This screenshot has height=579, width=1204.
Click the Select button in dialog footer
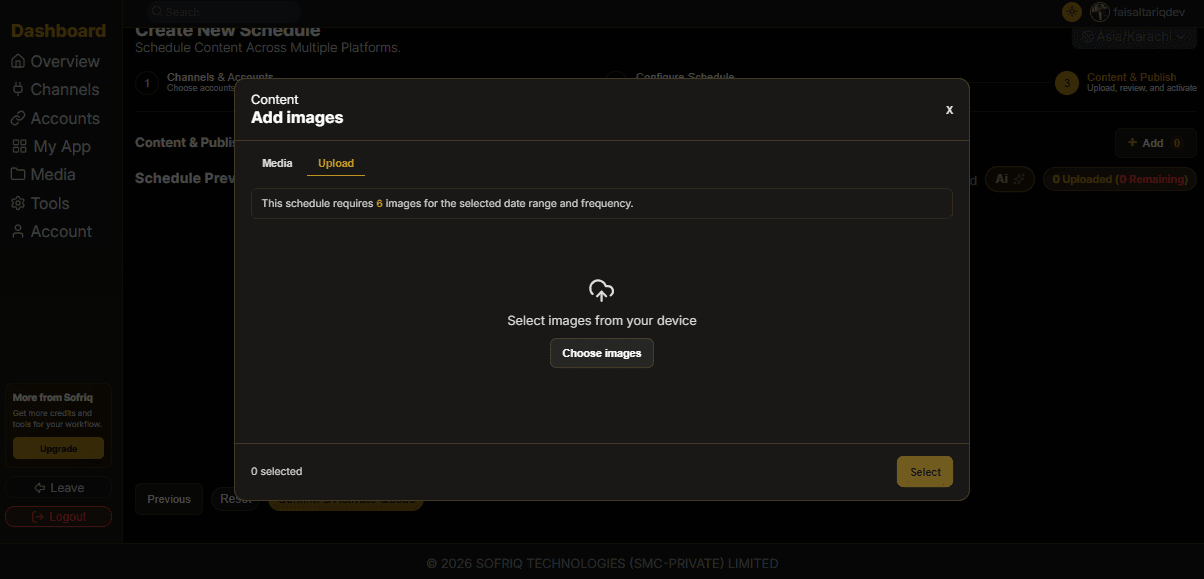coord(925,472)
